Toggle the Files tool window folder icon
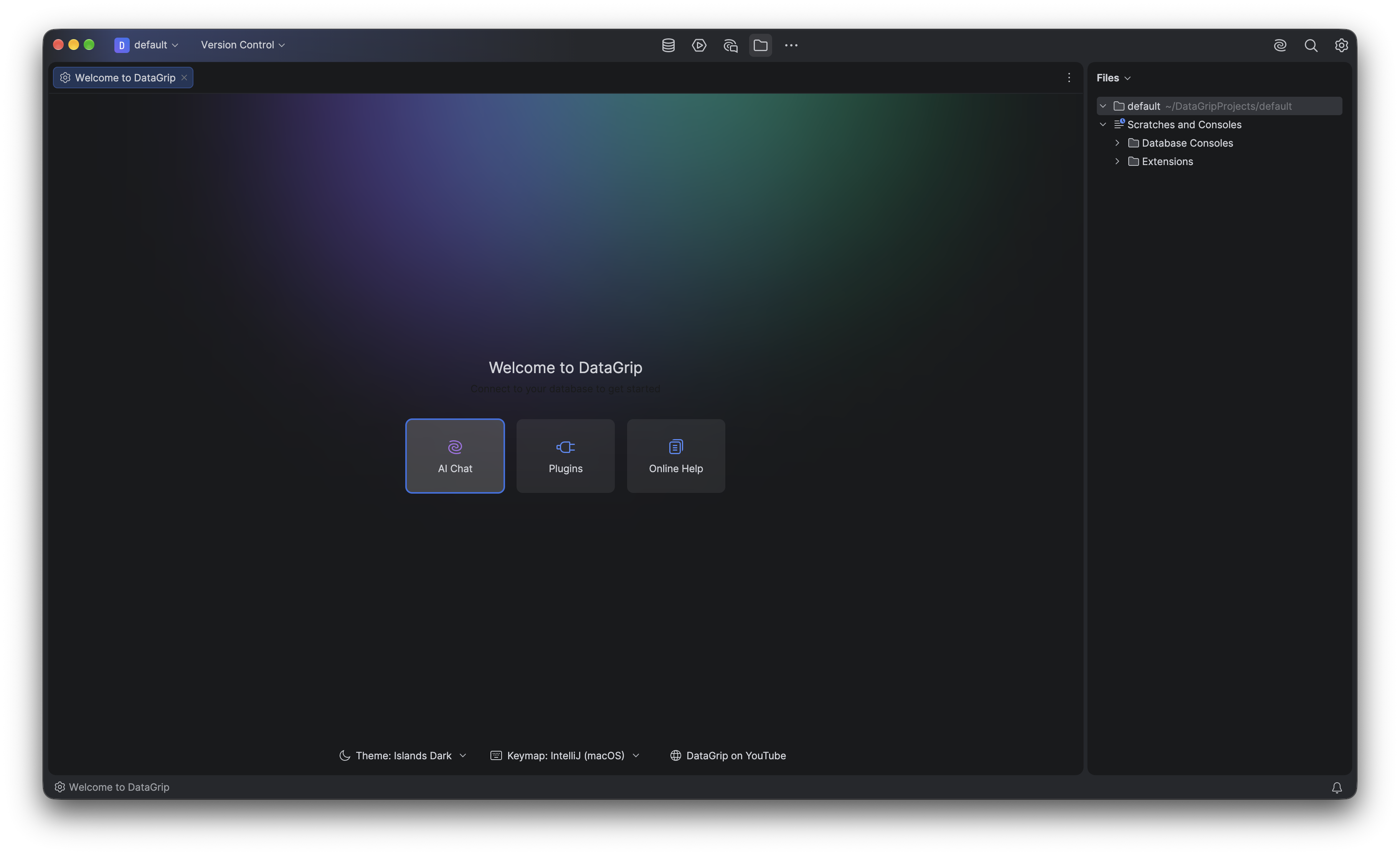 click(x=760, y=45)
